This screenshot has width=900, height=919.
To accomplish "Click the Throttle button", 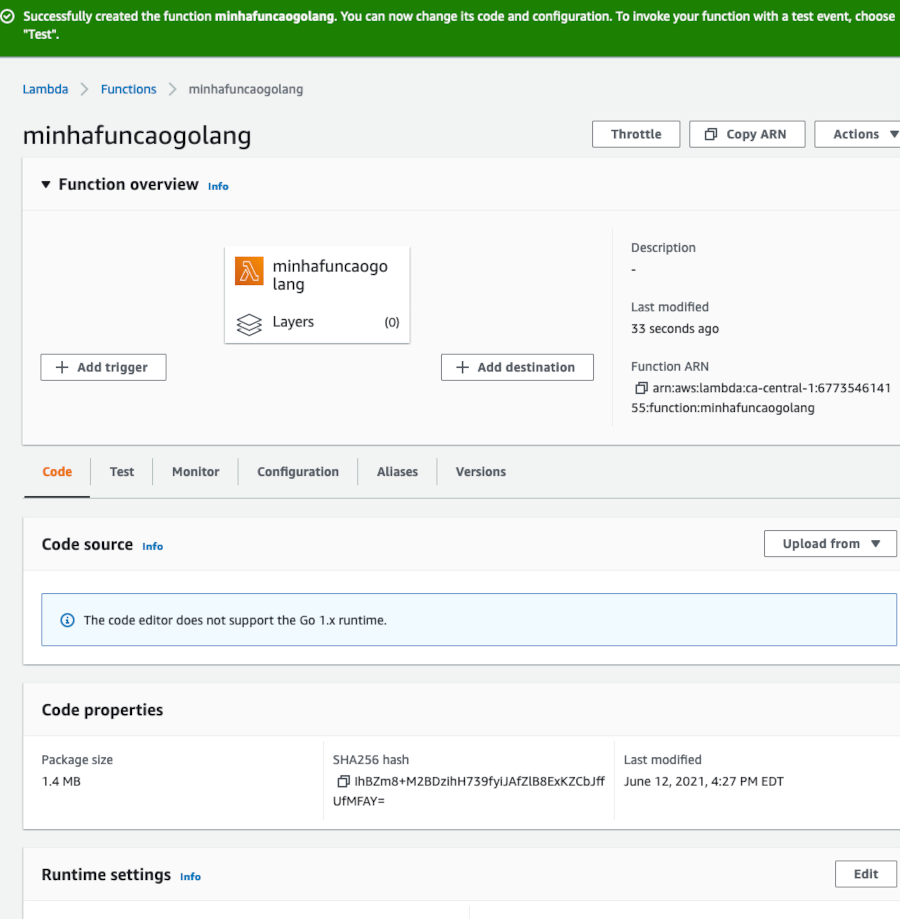I will click(x=636, y=134).
